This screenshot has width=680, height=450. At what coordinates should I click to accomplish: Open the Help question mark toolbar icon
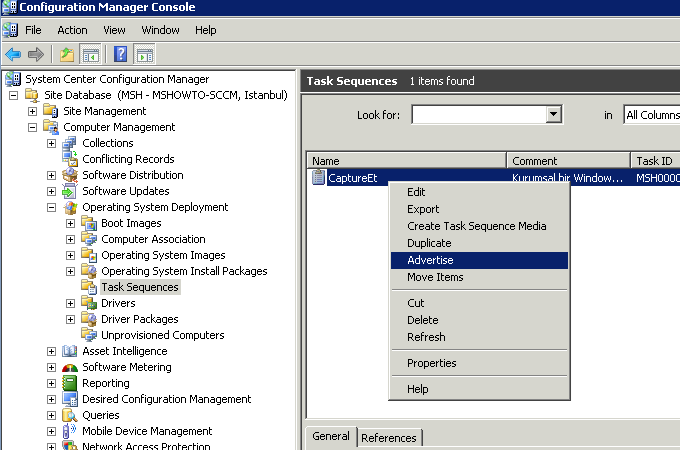120,55
